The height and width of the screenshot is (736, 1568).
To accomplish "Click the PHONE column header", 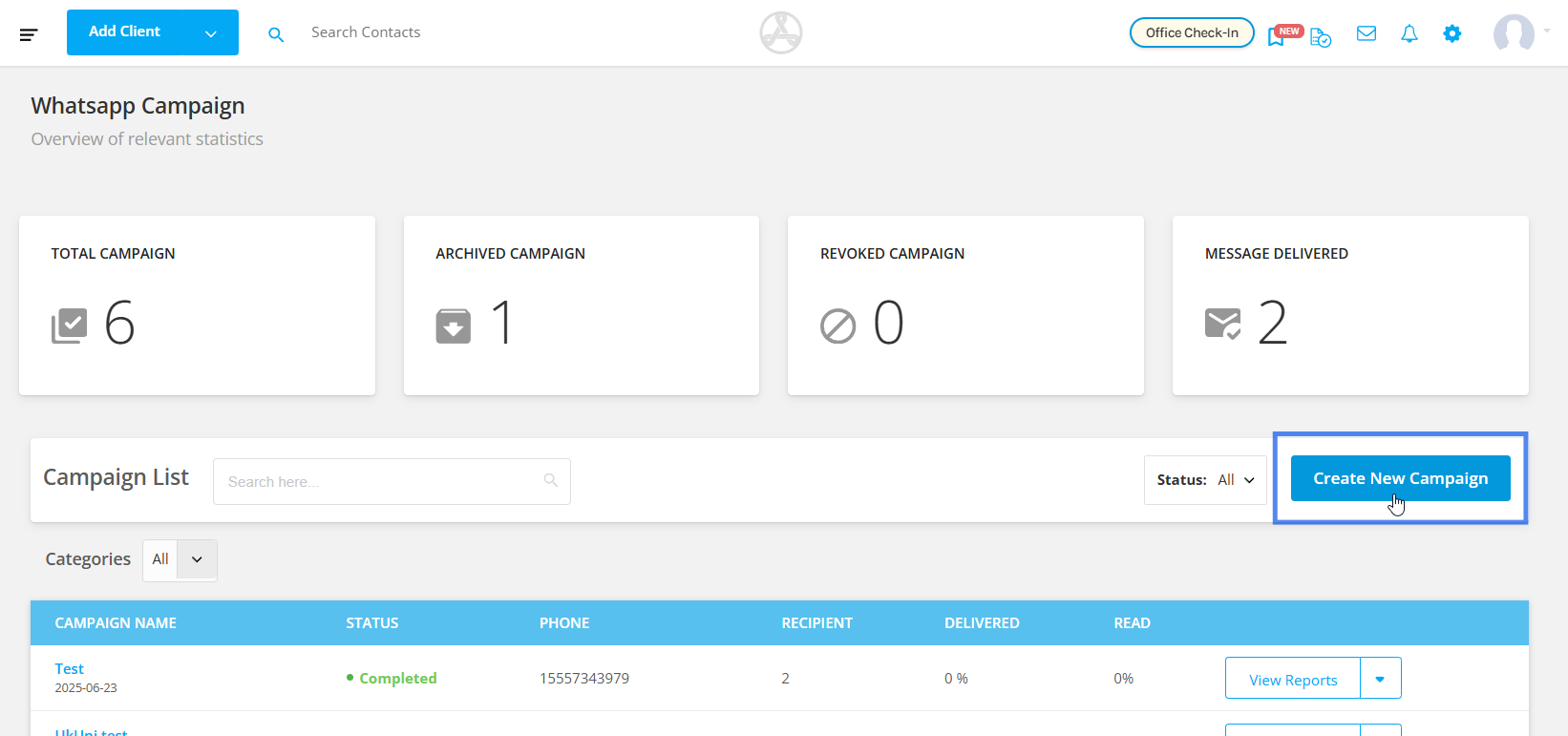I will tap(564, 623).
